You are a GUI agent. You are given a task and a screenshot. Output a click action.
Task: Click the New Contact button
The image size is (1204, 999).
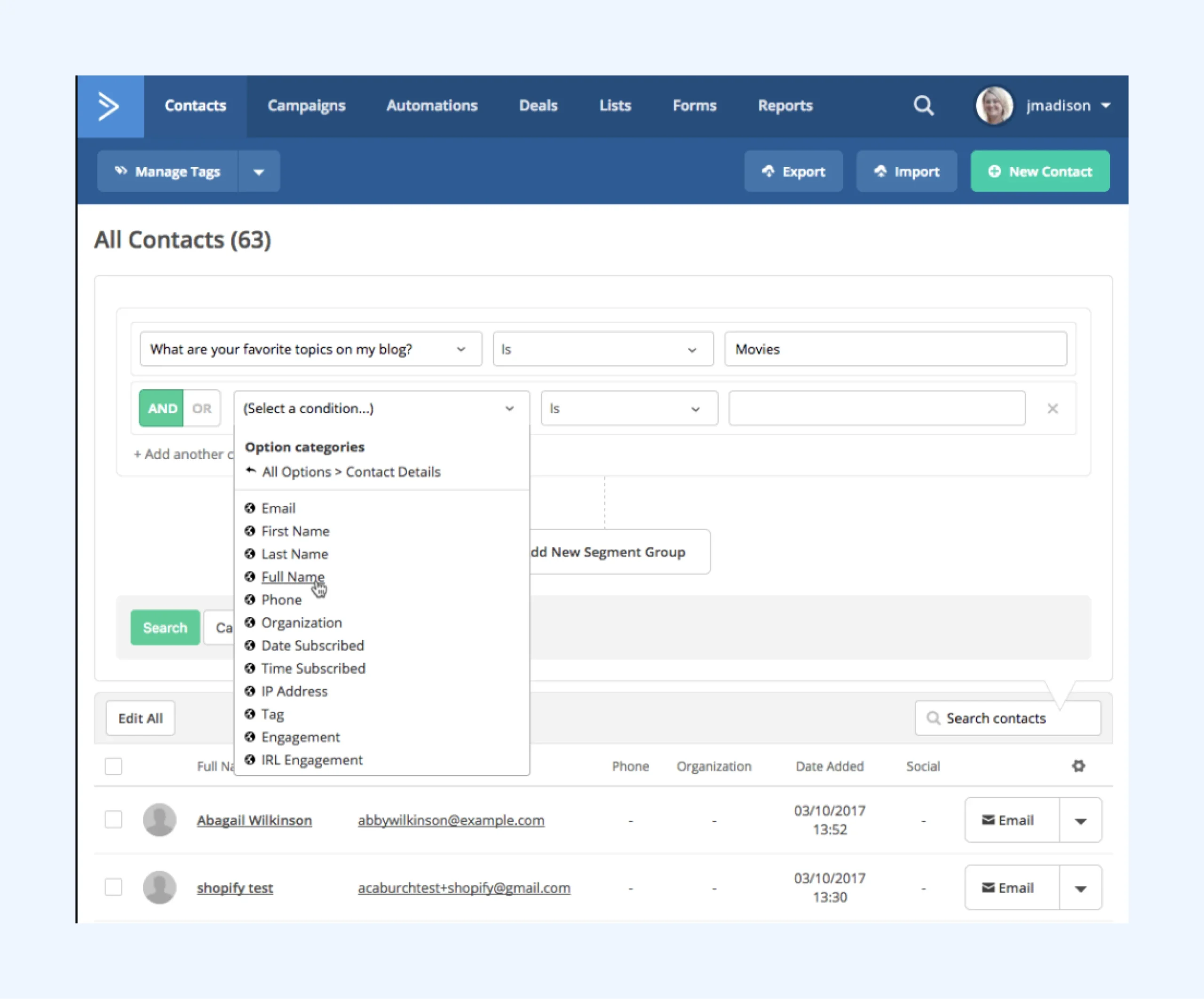(1040, 172)
